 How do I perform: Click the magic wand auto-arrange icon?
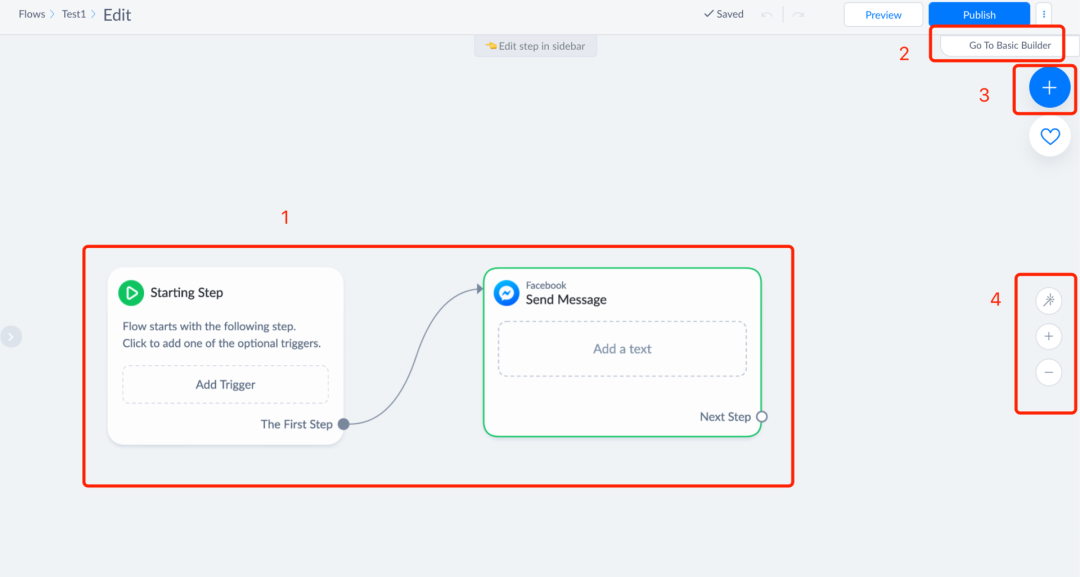coord(1048,300)
